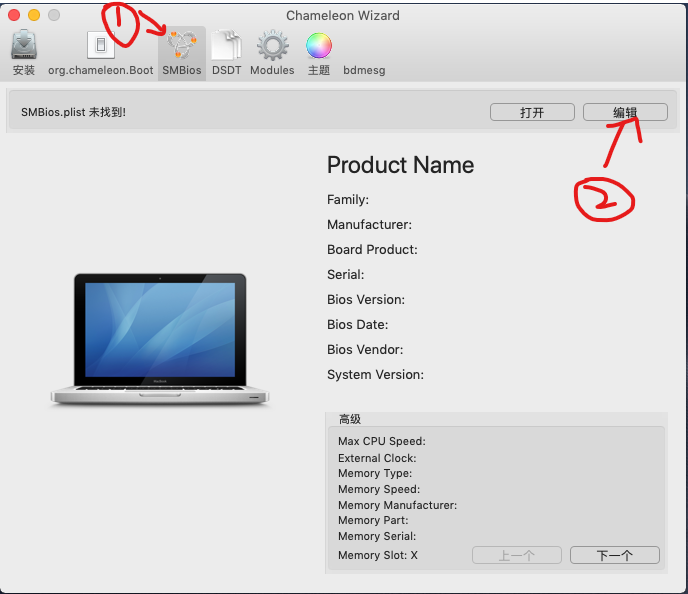Select the SMBios toolbar icon
This screenshot has height=594, width=688.
pyautogui.click(x=182, y=45)
